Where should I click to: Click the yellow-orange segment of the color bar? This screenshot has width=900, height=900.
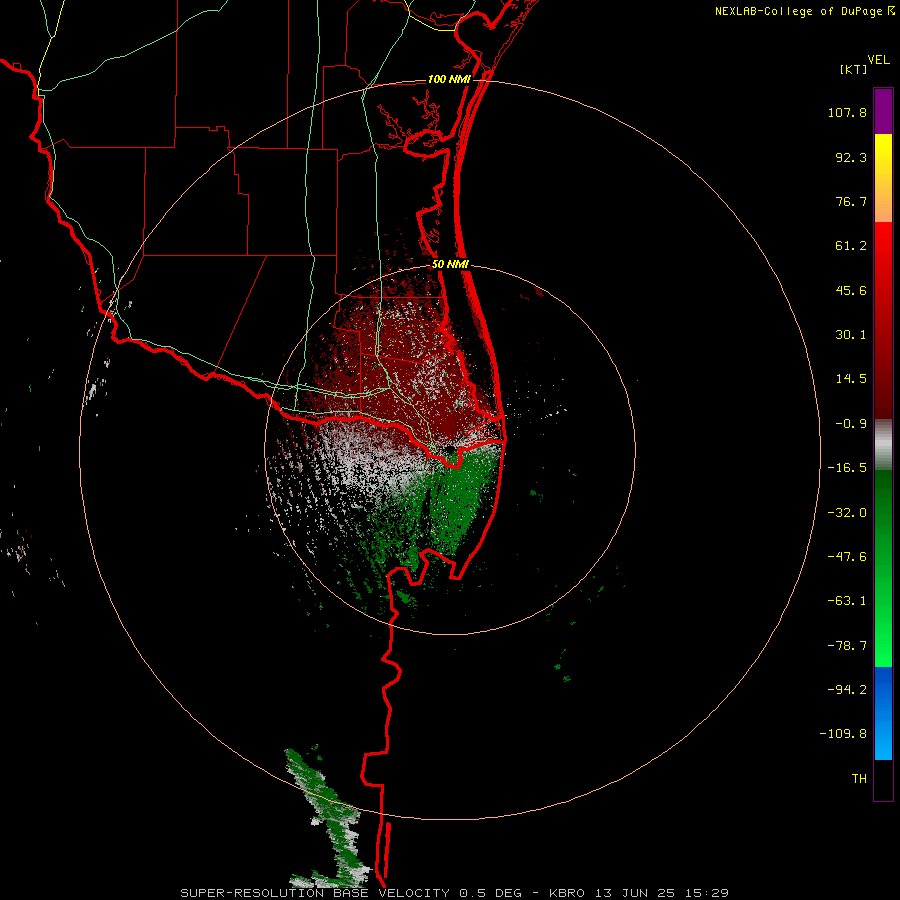(x=883, y=178)
